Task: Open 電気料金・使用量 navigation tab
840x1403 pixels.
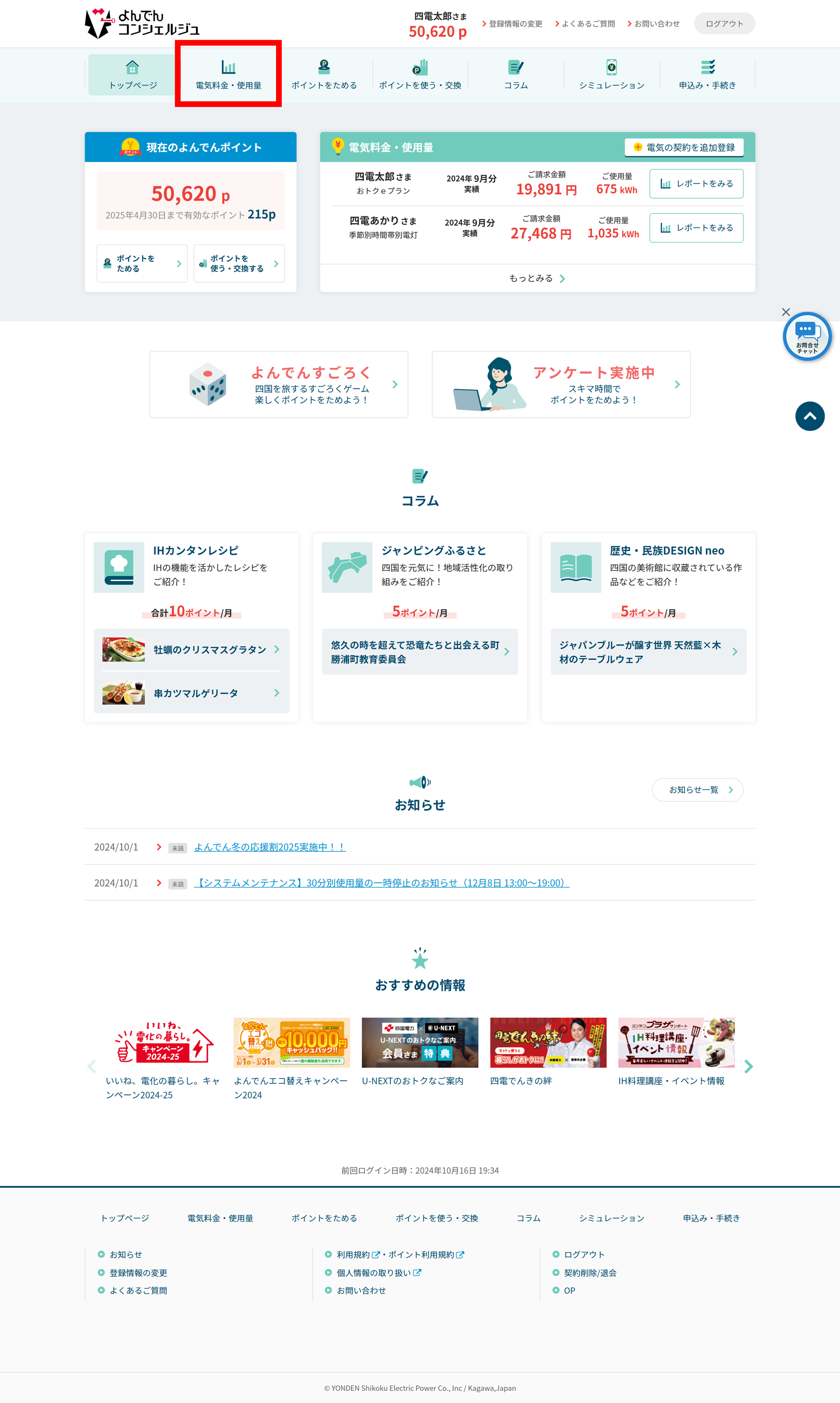Action: click(228, 74)
